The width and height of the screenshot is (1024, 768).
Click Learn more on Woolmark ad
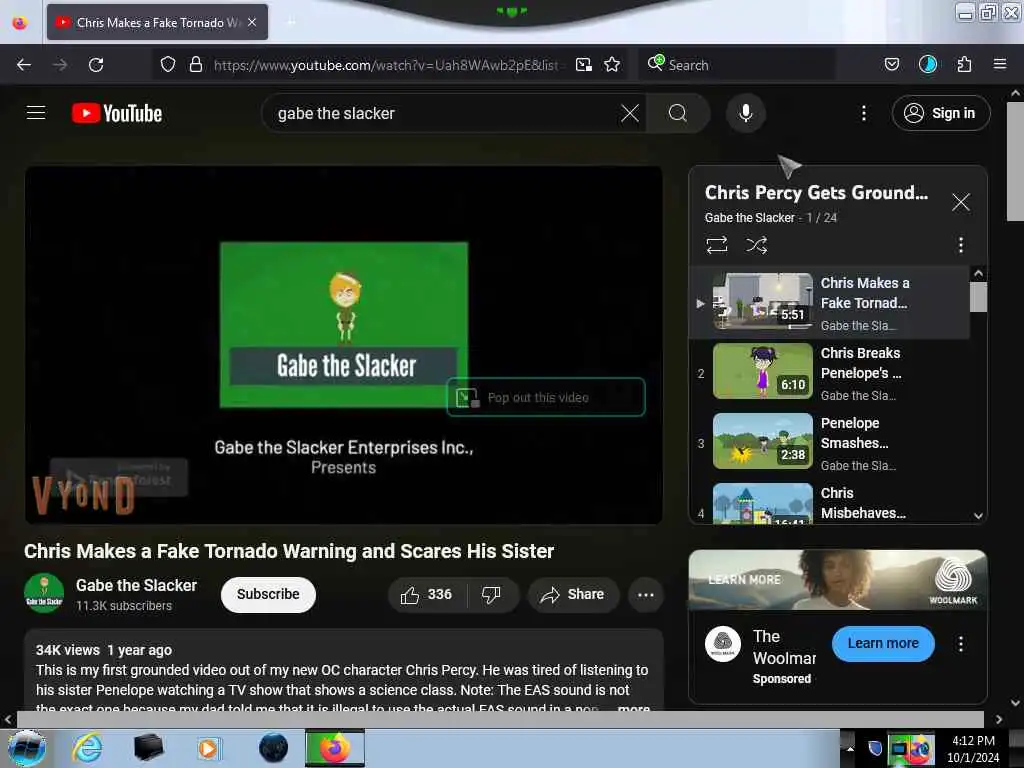click(x=882, y=644)
